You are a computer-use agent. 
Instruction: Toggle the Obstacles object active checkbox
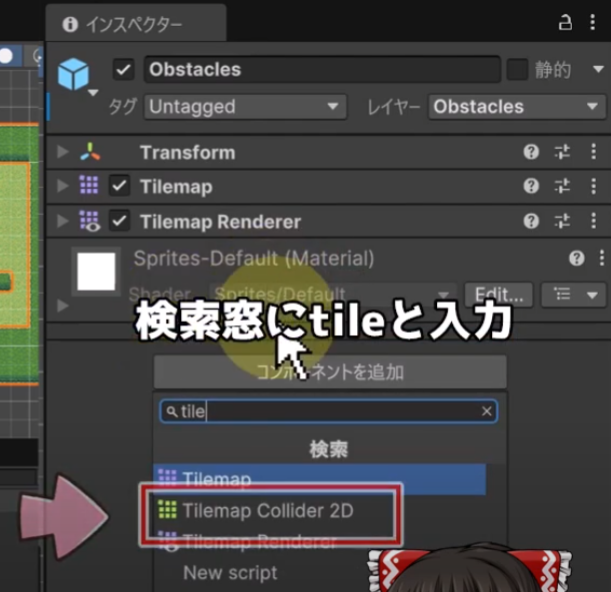(x=124, y=70)
